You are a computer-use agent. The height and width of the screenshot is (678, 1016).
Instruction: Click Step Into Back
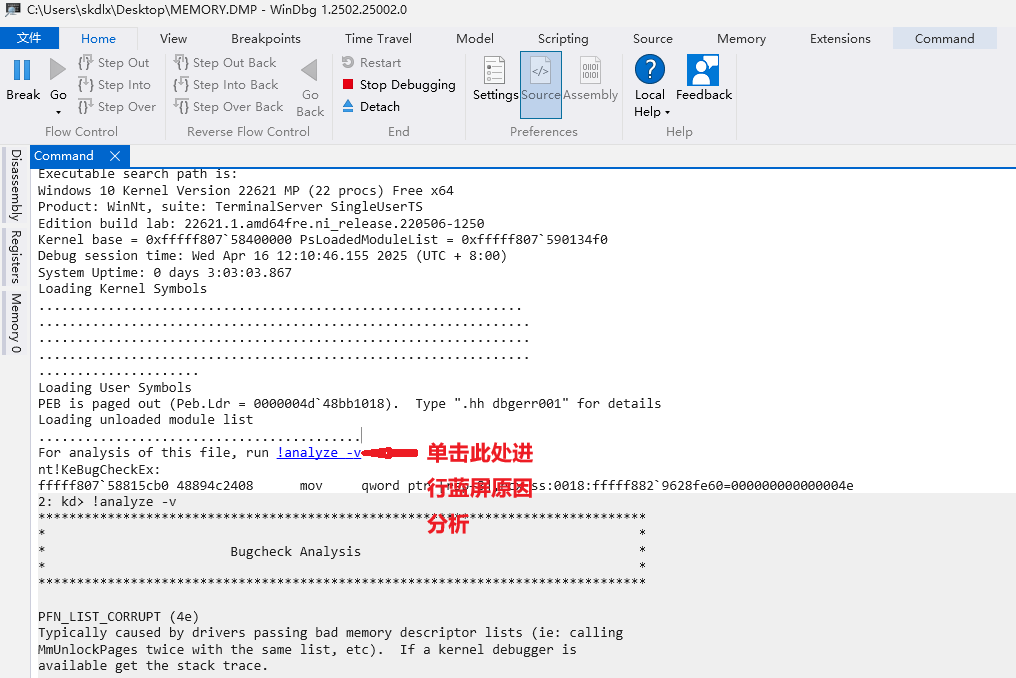point(226,84)
